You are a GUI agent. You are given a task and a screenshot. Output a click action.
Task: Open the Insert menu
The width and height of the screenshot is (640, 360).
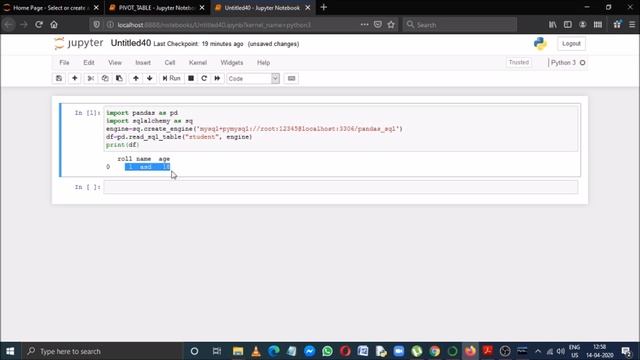143,63
